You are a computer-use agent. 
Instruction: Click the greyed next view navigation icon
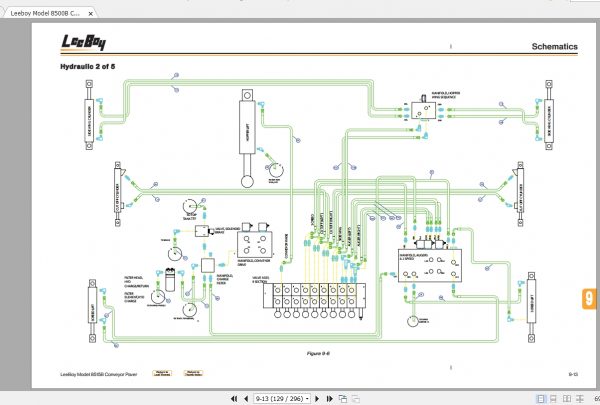point(355,398)
